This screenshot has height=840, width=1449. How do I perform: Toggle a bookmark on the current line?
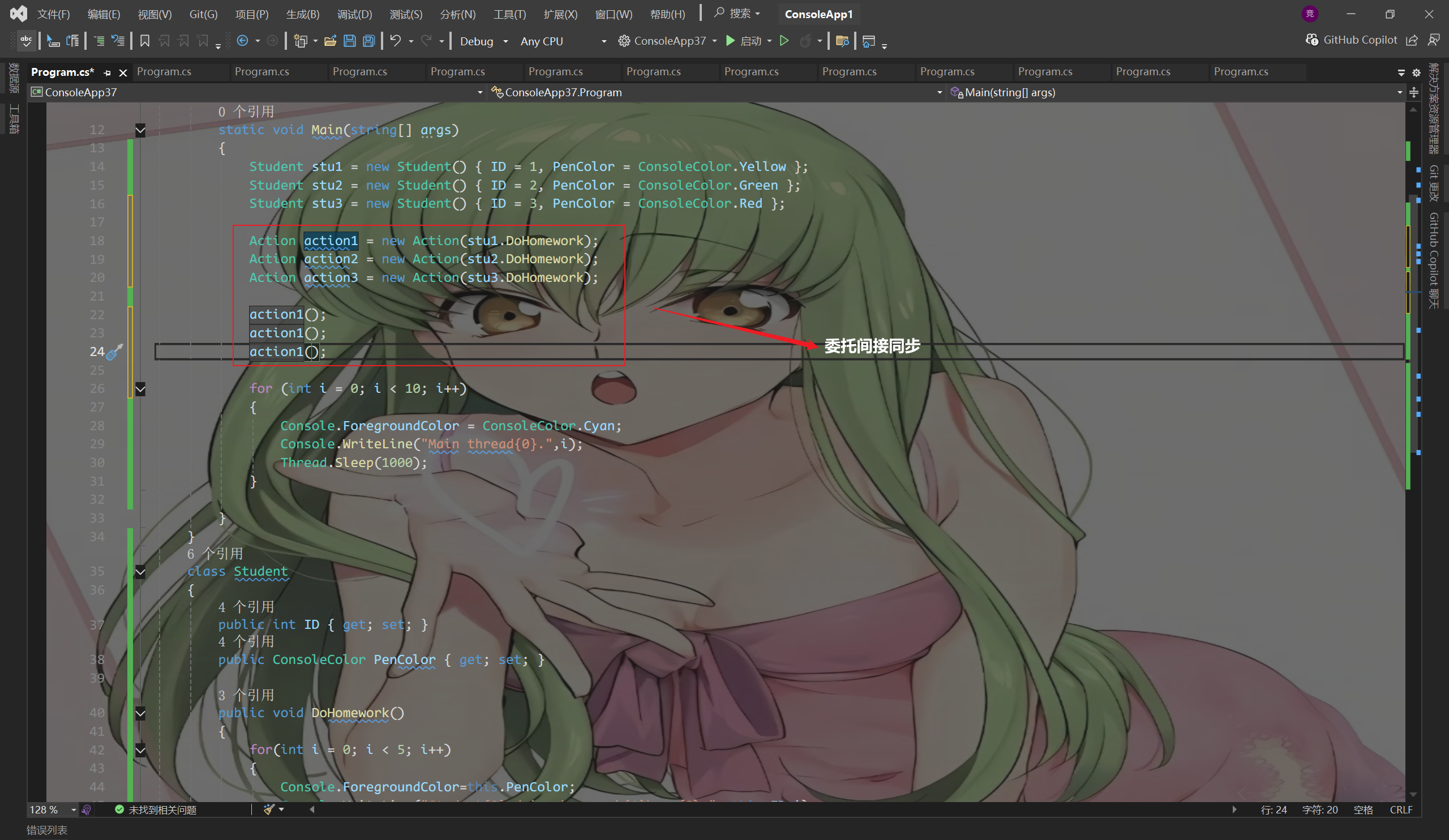point(145,41)
